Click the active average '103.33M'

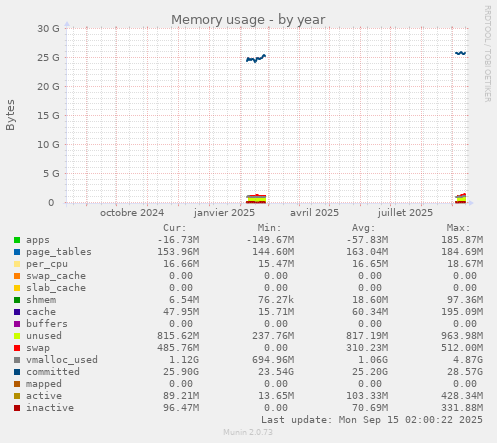coord(367,396)
